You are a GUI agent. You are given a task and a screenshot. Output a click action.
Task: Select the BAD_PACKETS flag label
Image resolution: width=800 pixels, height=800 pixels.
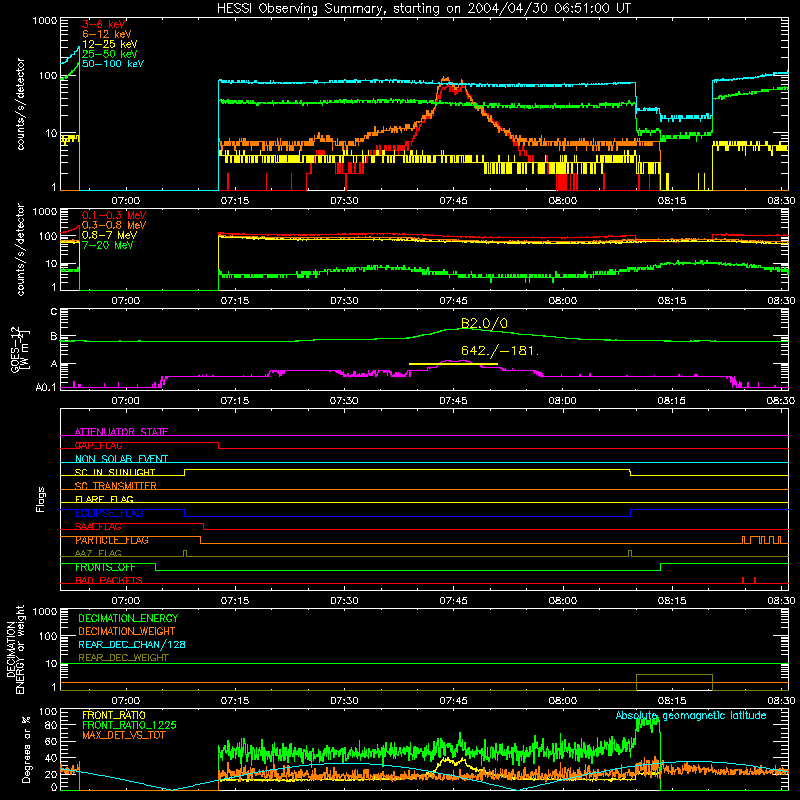tap(109, 580)
